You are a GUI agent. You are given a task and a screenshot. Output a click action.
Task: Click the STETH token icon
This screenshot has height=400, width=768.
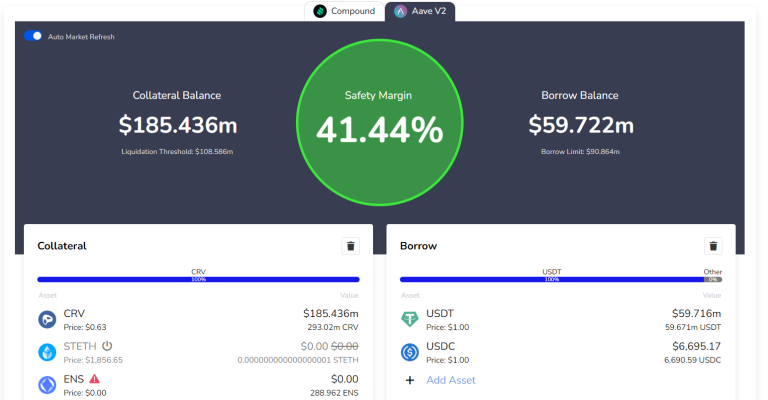coord(48,353)
